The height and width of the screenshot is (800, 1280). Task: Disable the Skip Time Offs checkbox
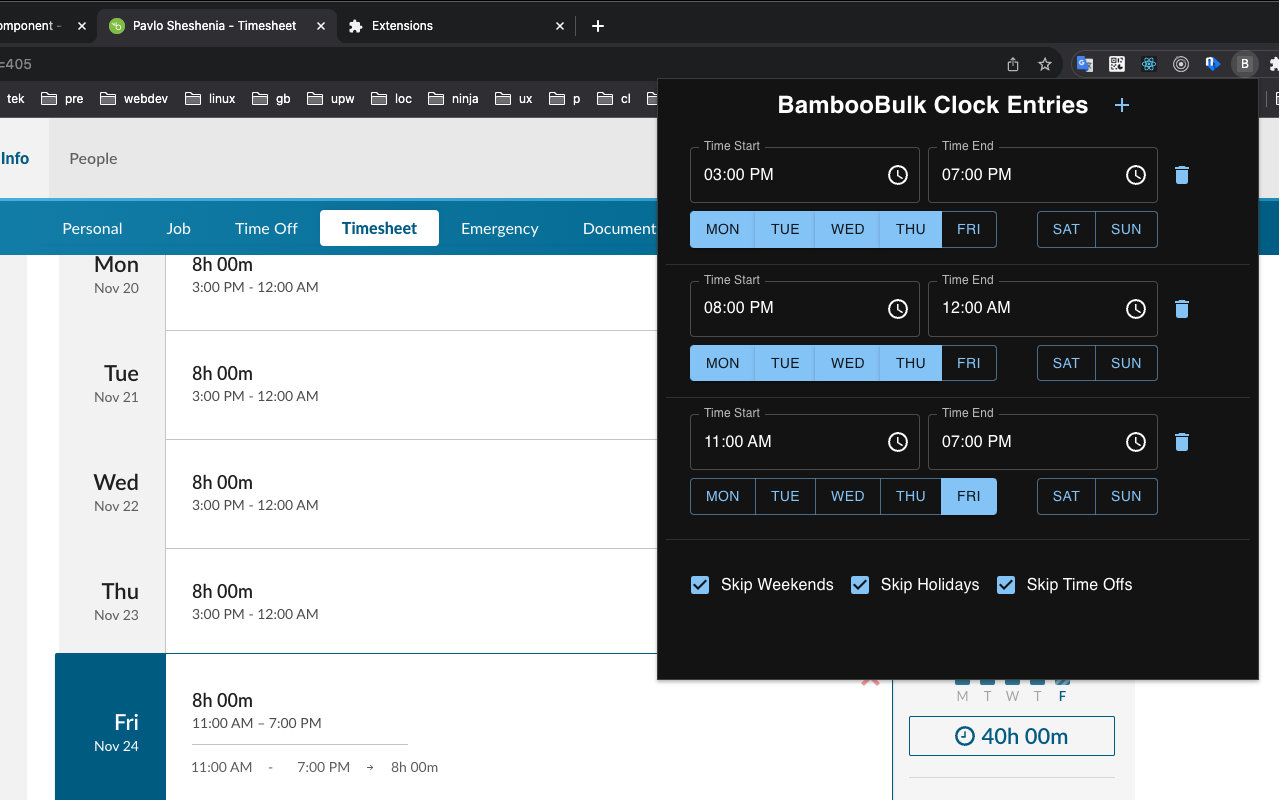[x=1006, y=585]
